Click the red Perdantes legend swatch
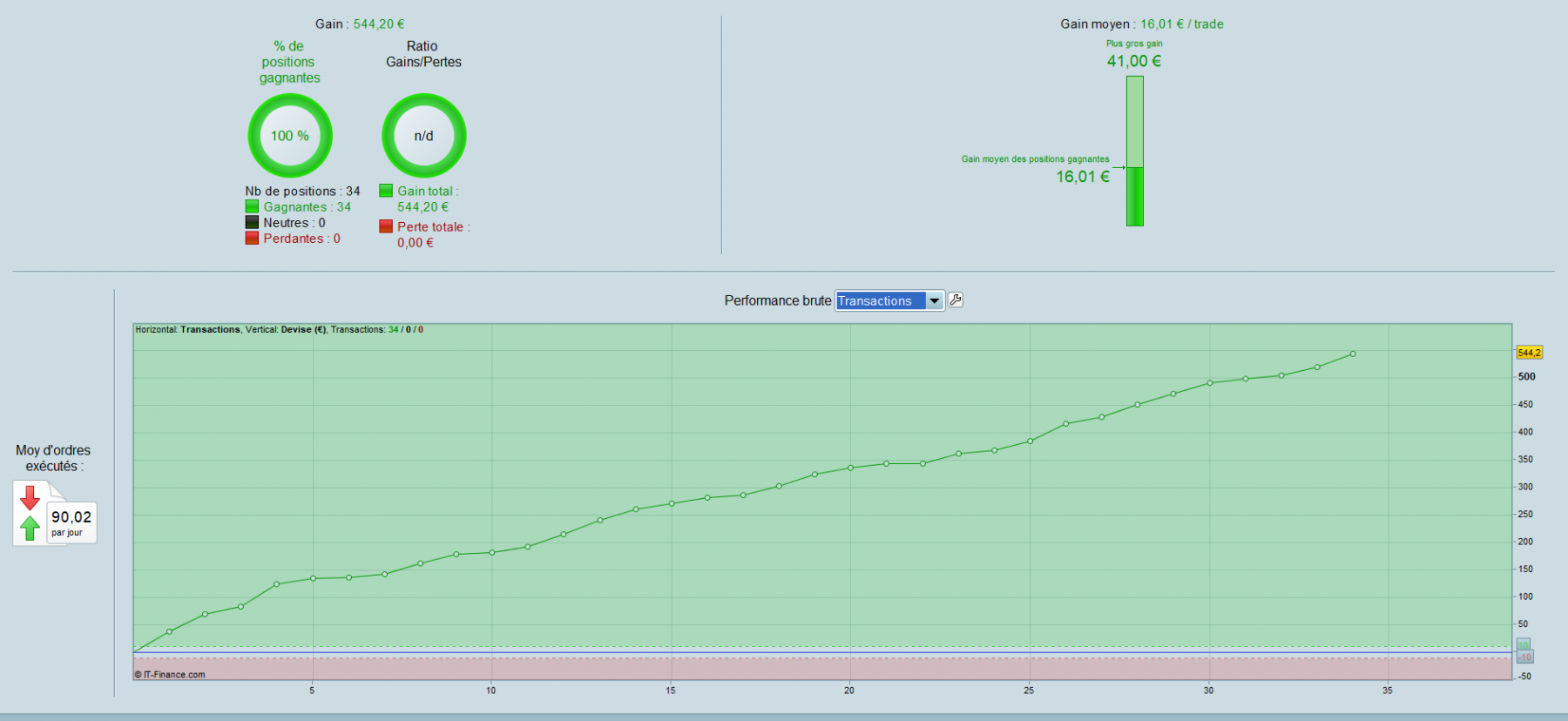Screen dimensions: 1568x721 (252, 238)
